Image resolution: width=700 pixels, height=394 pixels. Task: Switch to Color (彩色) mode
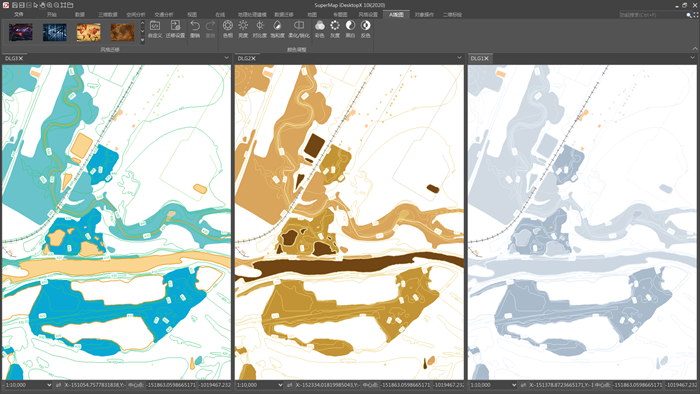coord(320,29)
